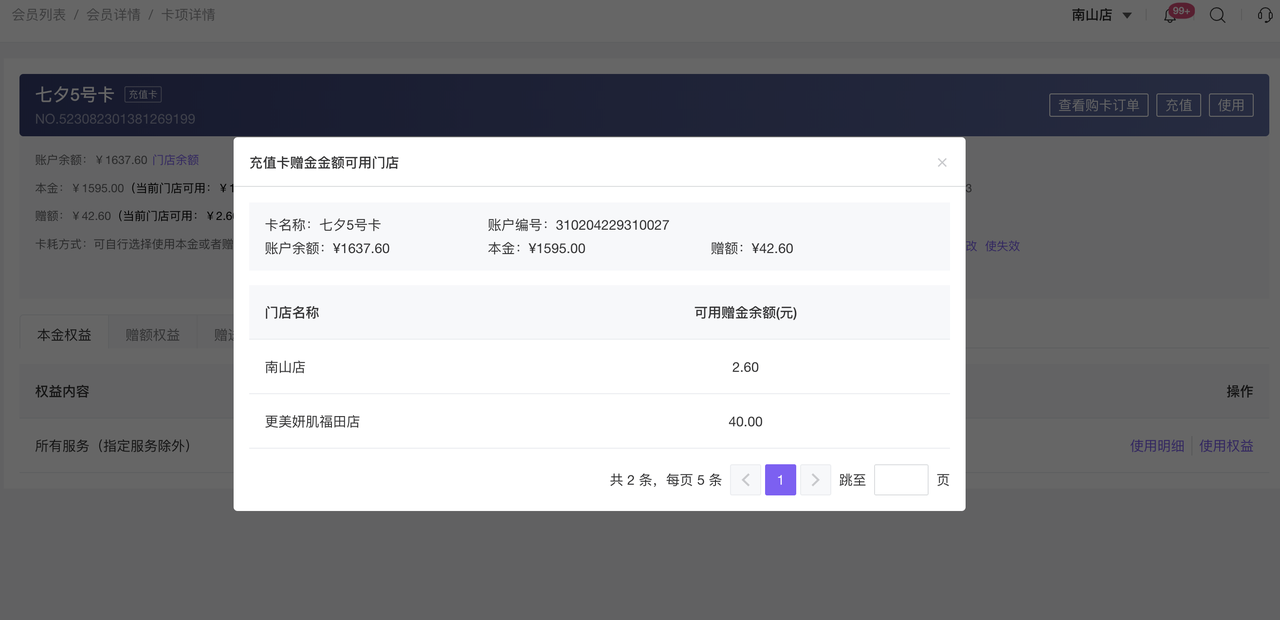Click the 充值 button
This screenshot has height=620, width=1280.
tap(1179, 105)
